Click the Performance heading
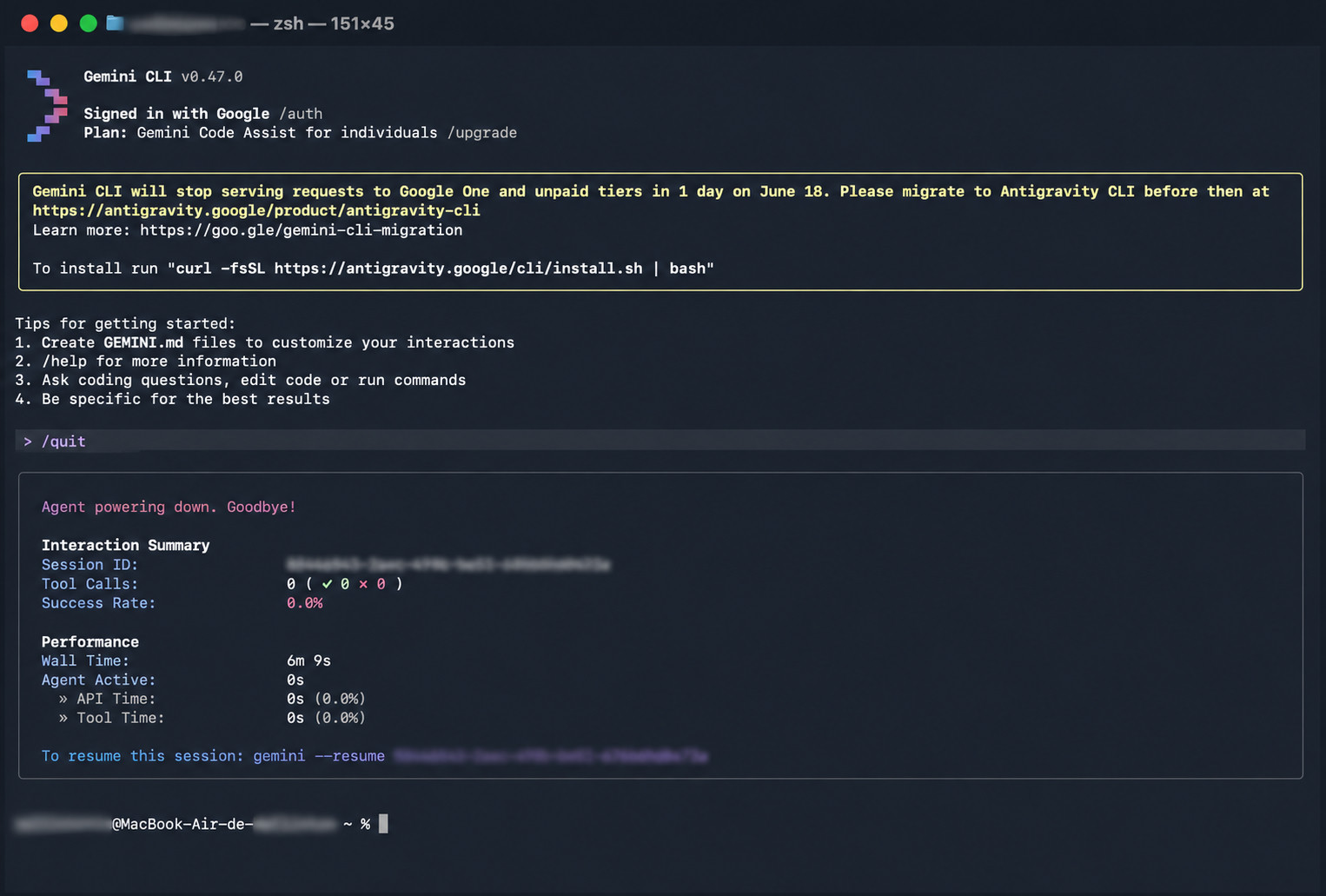Image resolution: width=1326 pixels, height=896 pixels. click(x=90, y=641)
